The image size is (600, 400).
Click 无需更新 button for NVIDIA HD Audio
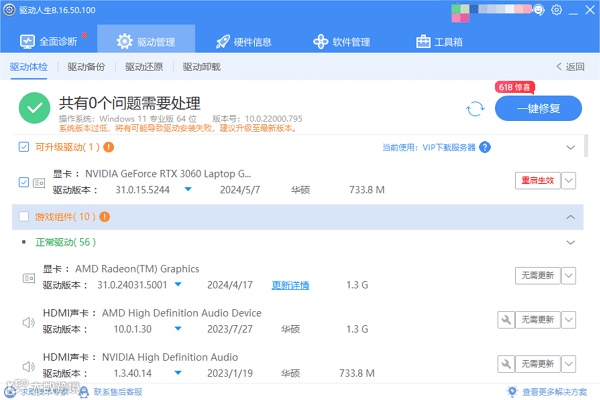tap(538, 364)
